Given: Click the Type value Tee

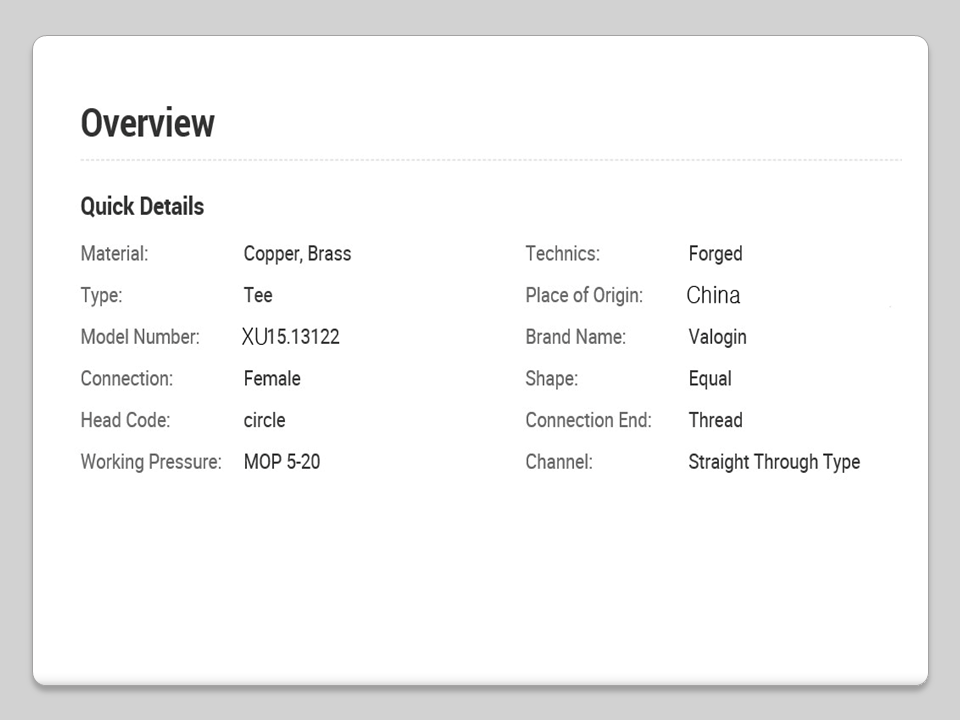Looking at the screenshot, I should 258,296.
